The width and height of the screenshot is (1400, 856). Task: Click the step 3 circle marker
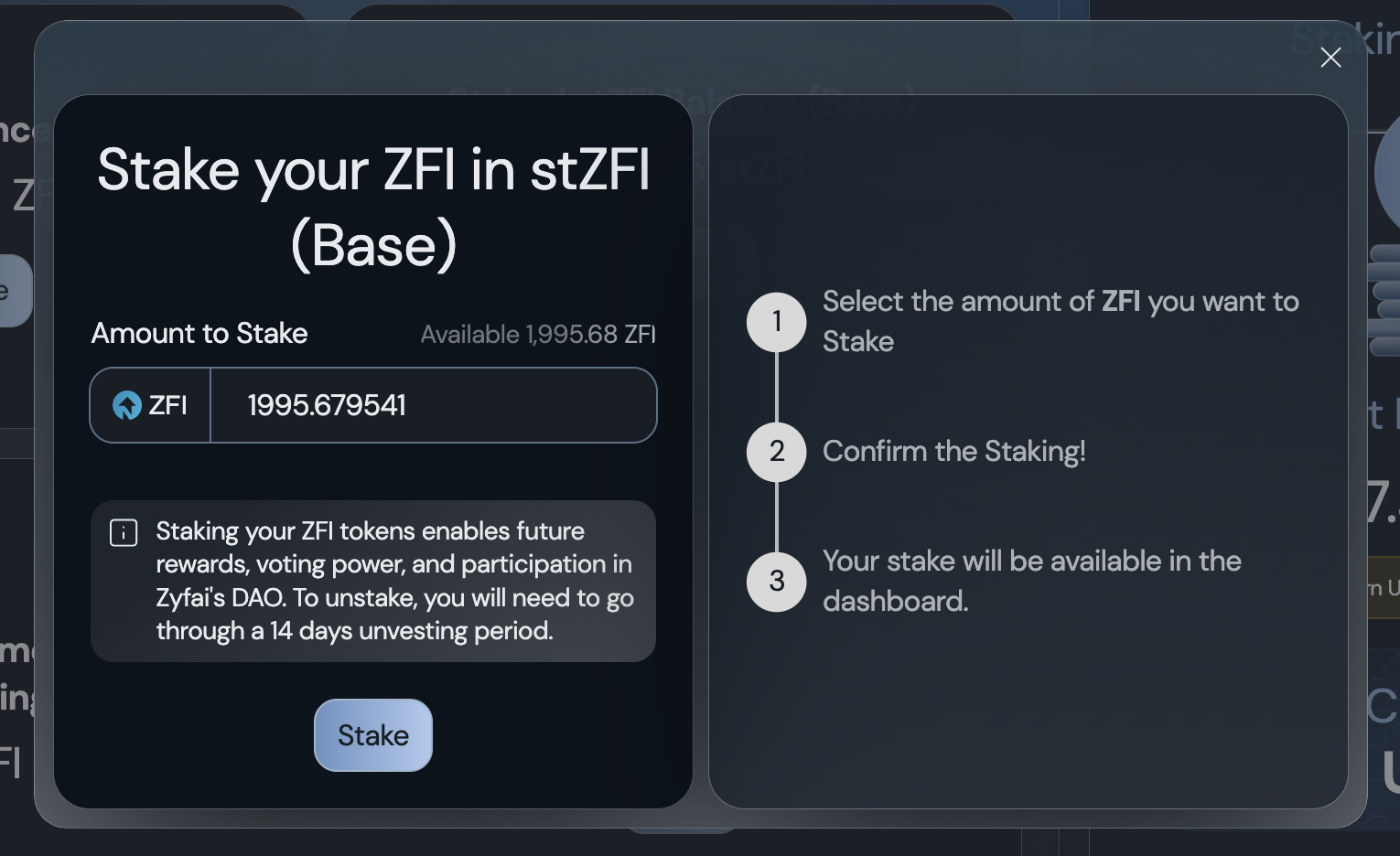[x=777, y=581]
